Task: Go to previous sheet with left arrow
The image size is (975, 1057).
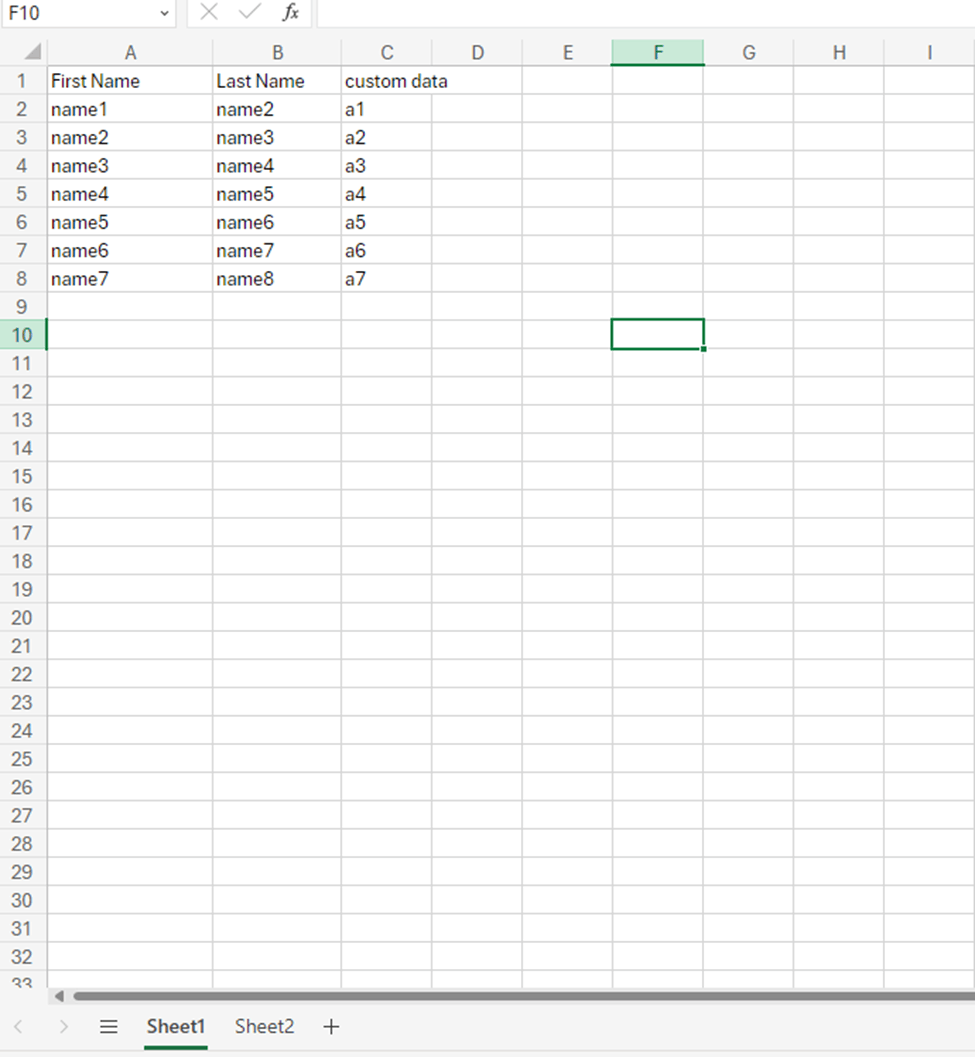Action: (x=18, y=1027)
